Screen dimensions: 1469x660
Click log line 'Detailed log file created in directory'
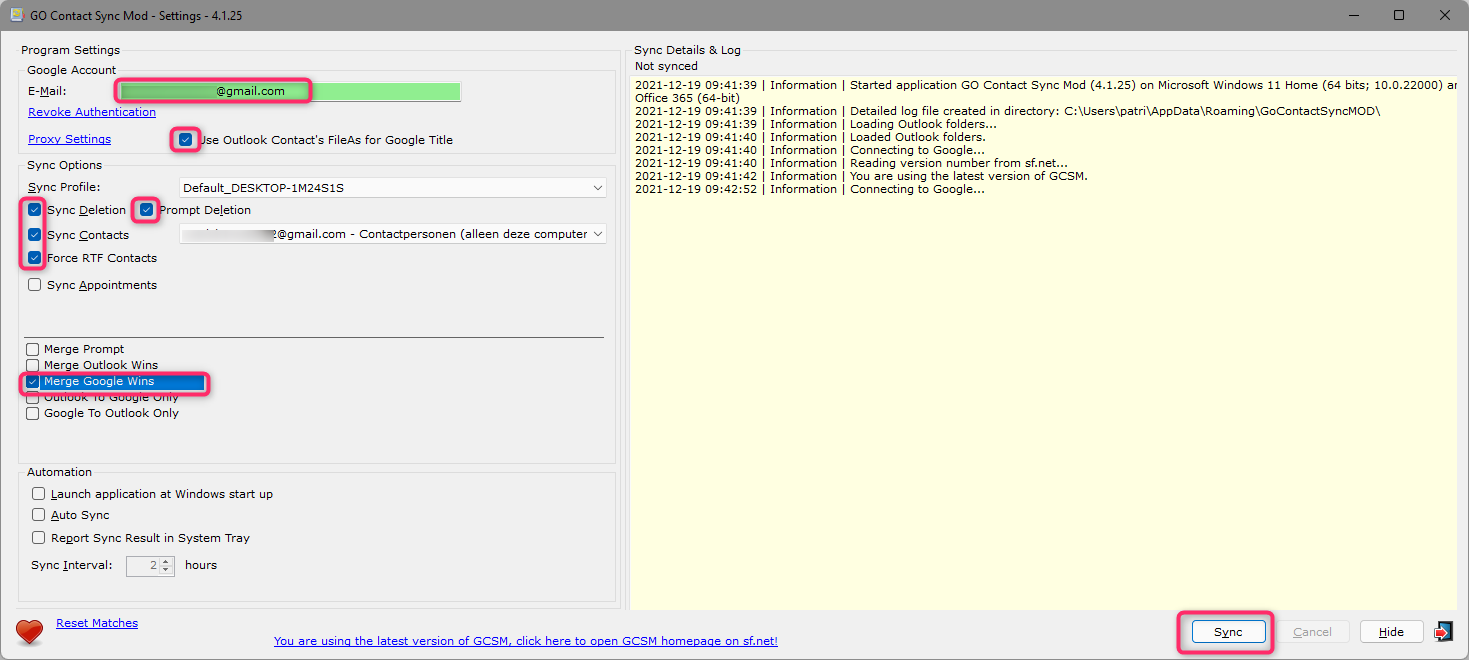(1008, 111)
